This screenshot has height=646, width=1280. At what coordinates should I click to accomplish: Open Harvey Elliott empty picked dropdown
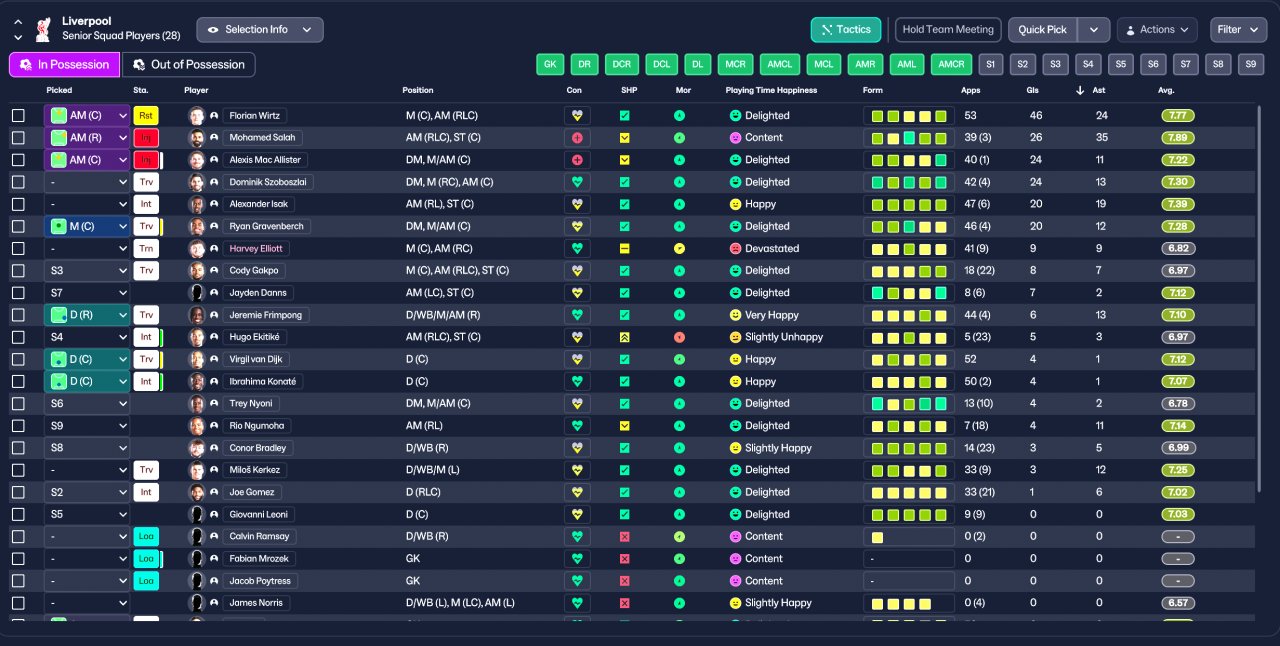[x=87, y=248]
